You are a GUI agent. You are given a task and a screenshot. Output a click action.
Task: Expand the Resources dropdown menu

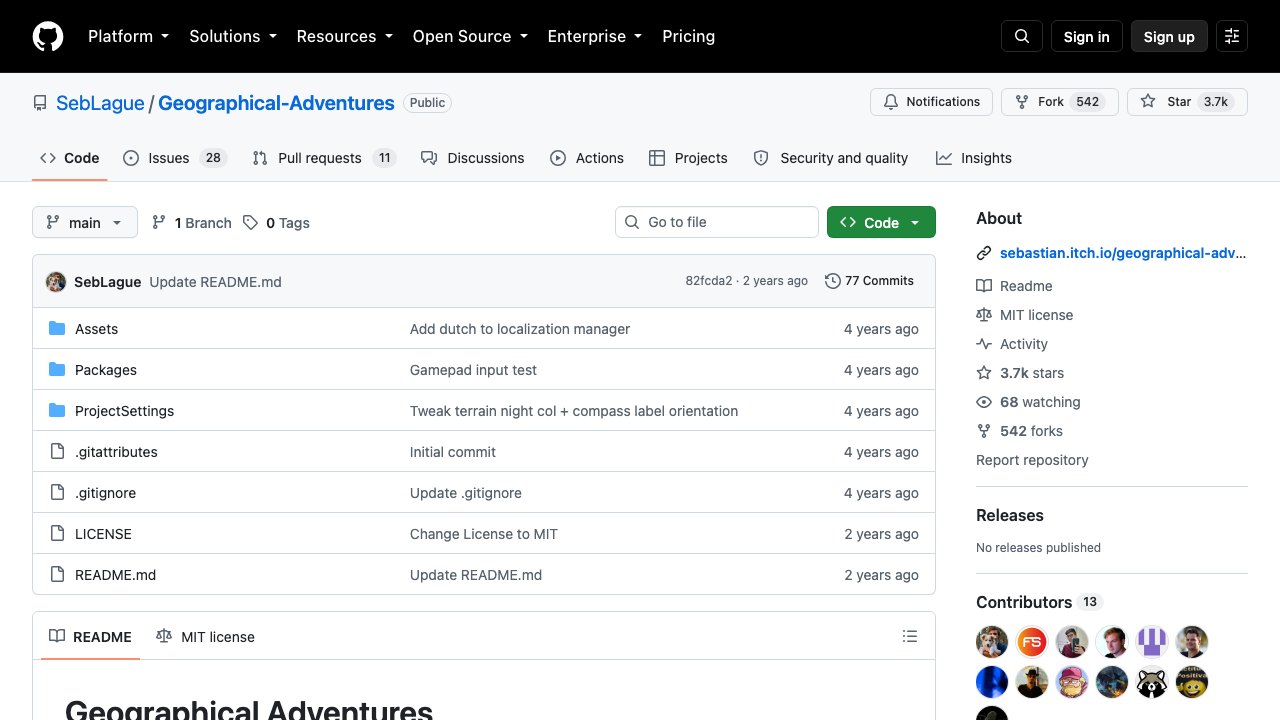coord(344,36)
